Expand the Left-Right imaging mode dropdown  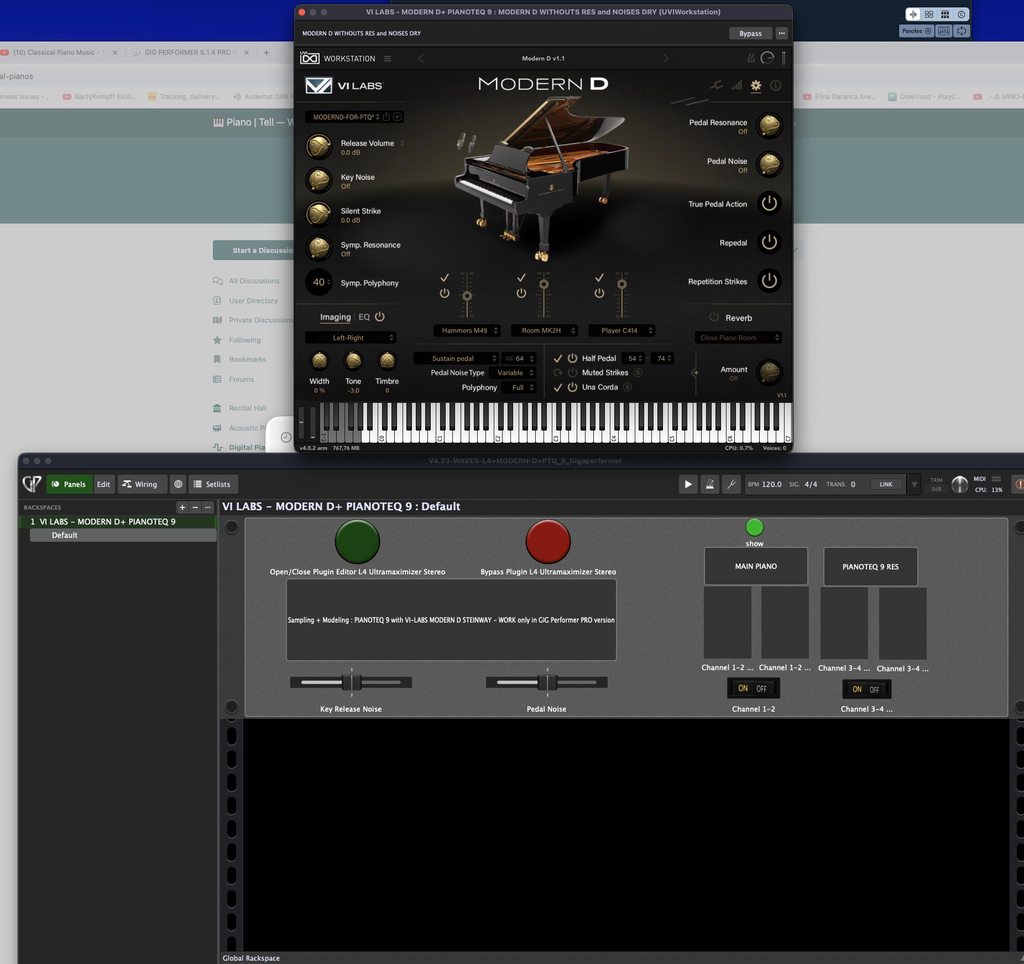tap(350, 338)
